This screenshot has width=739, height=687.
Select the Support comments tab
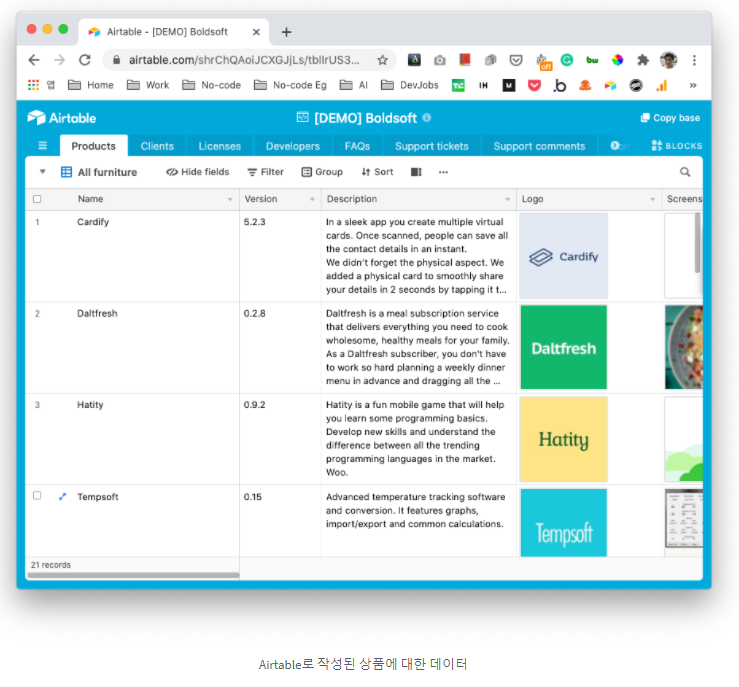click(539, 146)
